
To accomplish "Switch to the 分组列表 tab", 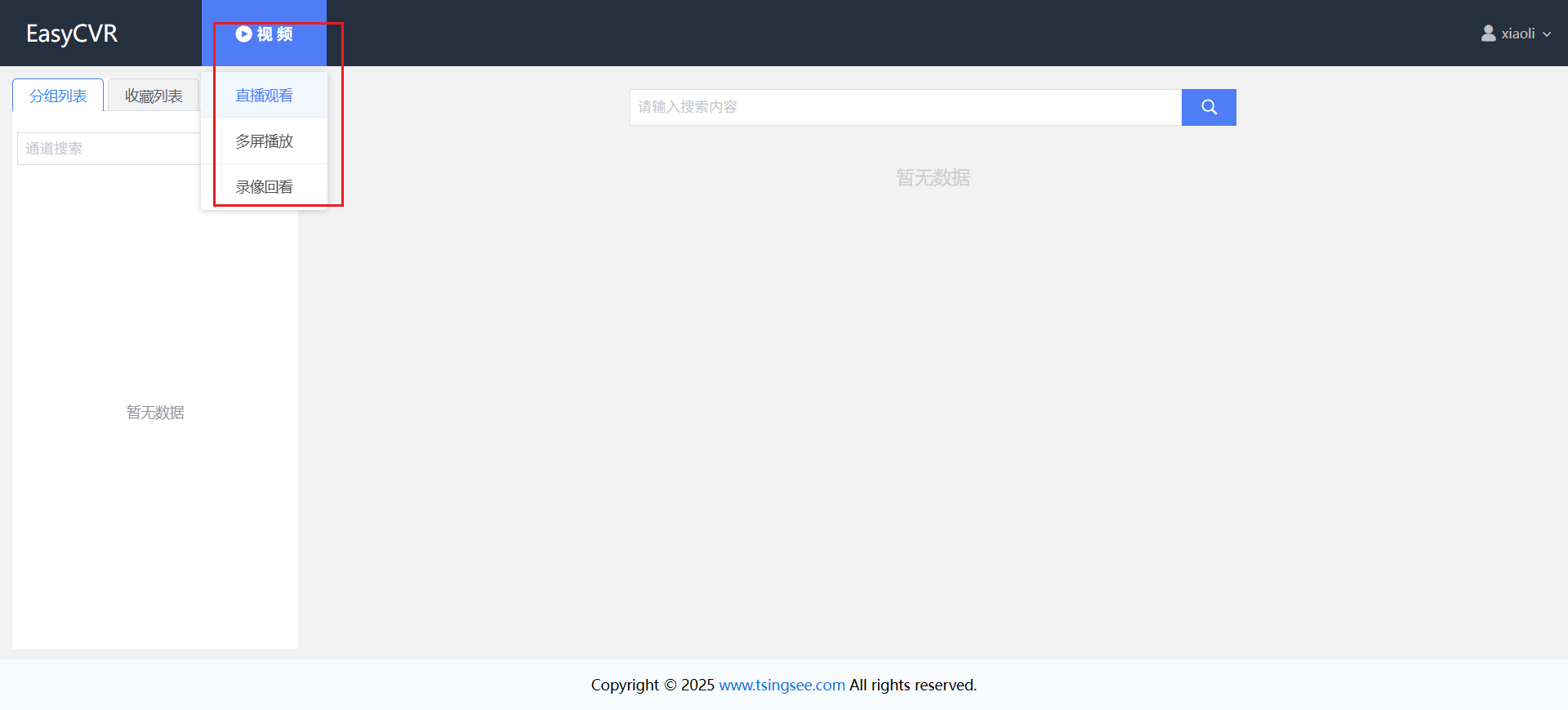I will tap(58, 96).
